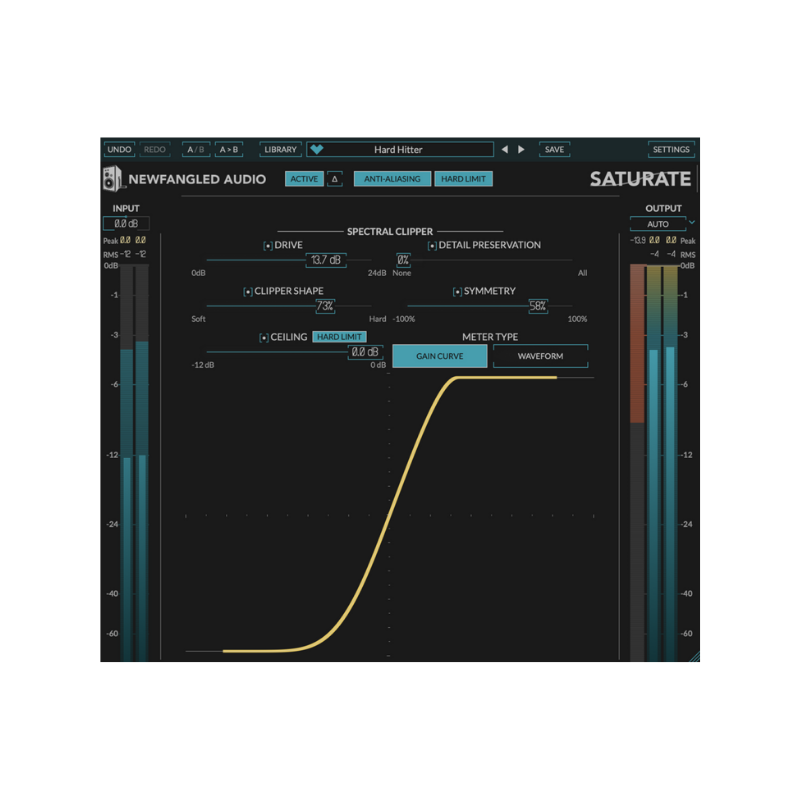Screen dimensions: 800x800
Task: Select the delta difference-listen icon next to ACTIVE
Action: pyautogui.click(x=332, y=178)
